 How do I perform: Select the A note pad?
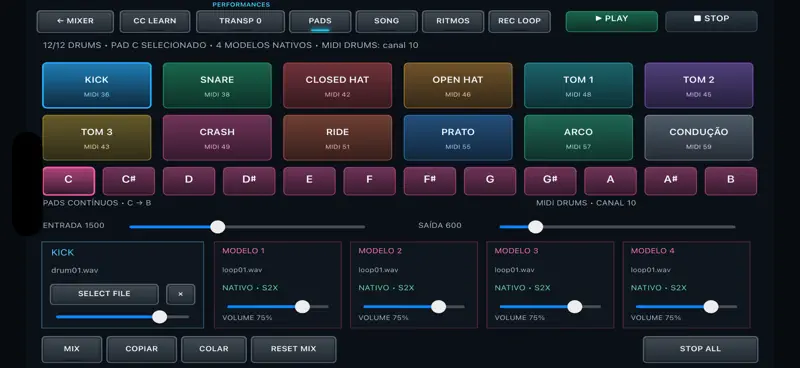coord(610,181)
